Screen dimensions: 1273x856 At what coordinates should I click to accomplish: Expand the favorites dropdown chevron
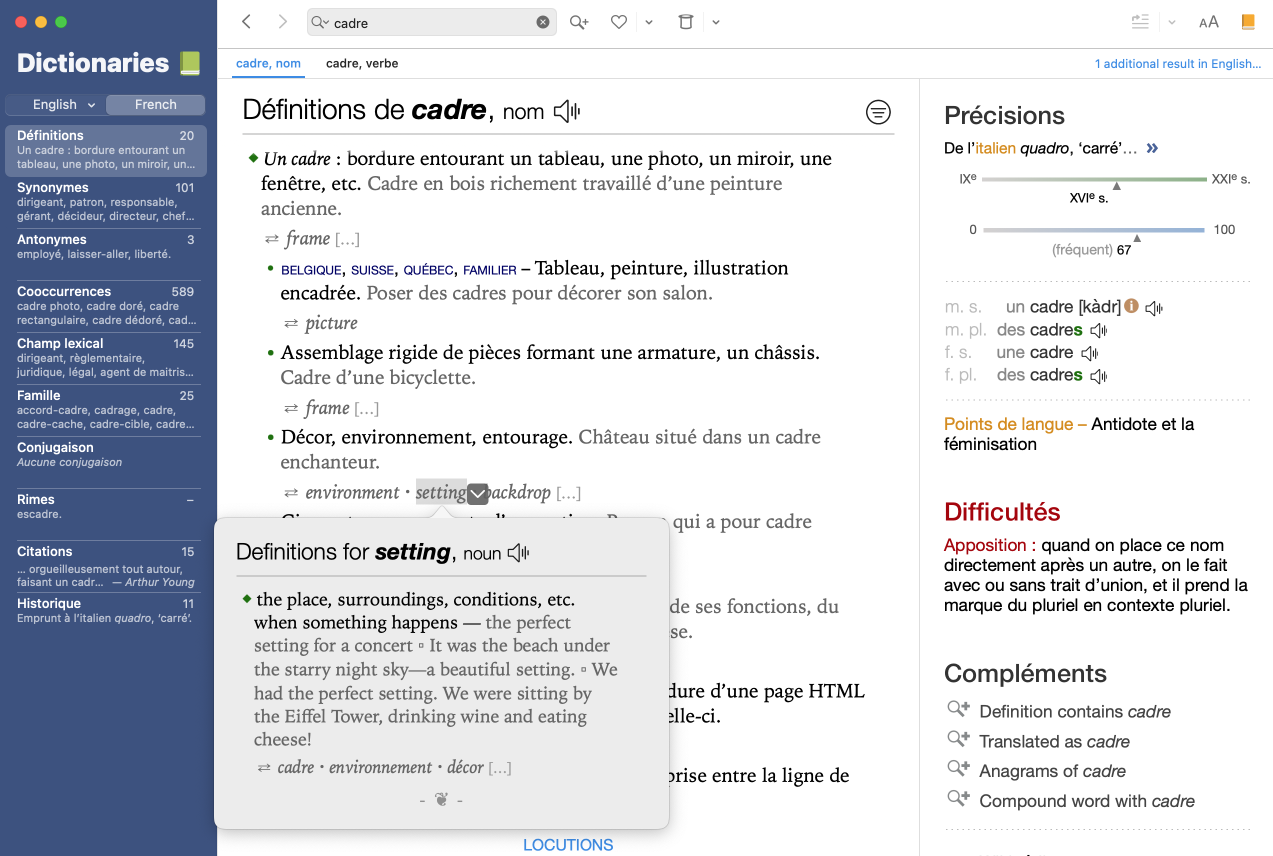[649, 22]
